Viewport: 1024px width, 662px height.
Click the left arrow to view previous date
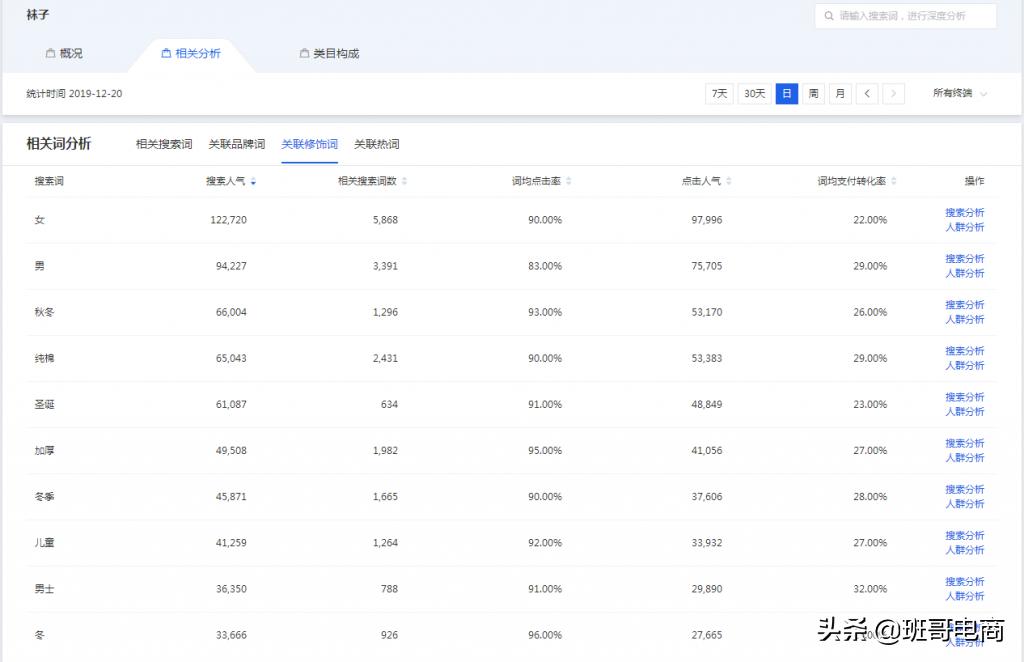867,92
